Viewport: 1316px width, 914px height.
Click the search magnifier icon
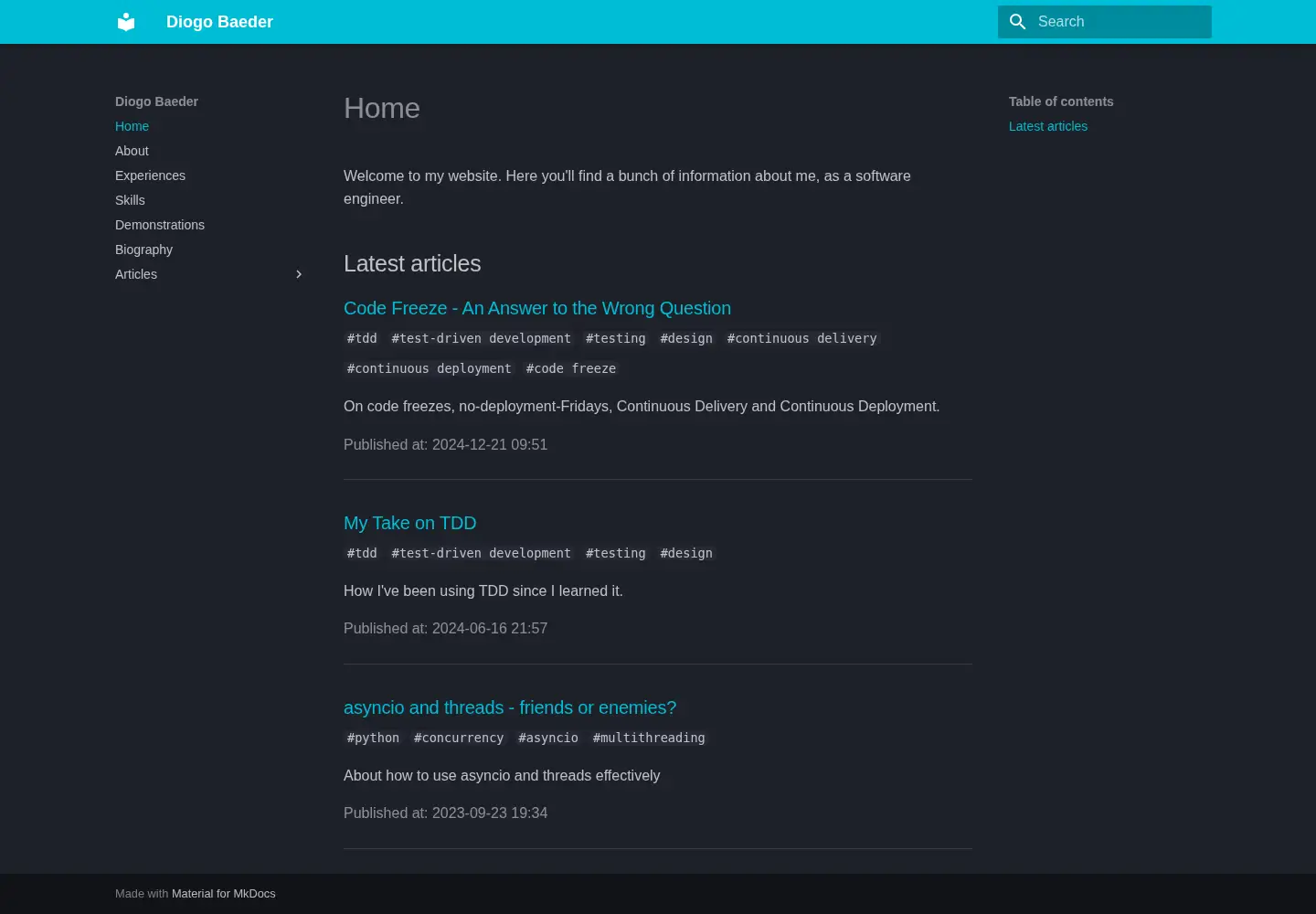click(1017, 22)
